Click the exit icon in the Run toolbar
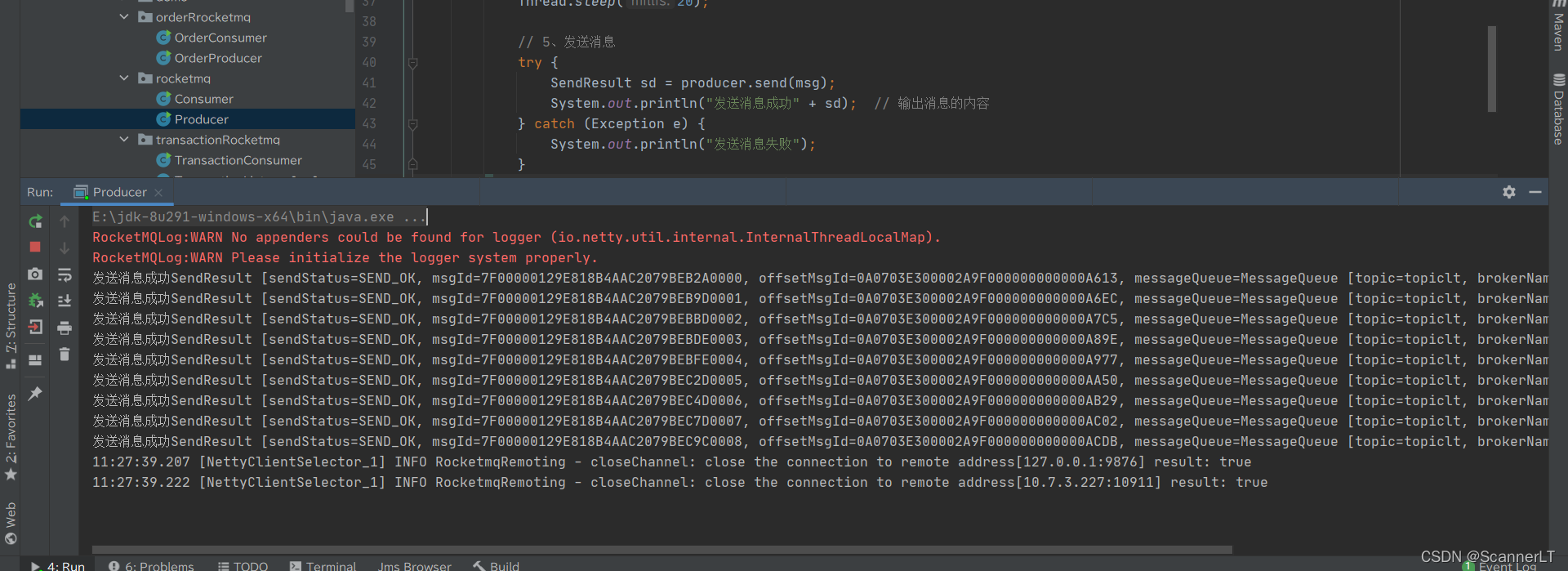This screenshot has height=571, width=1568. (x=35, y=328)
